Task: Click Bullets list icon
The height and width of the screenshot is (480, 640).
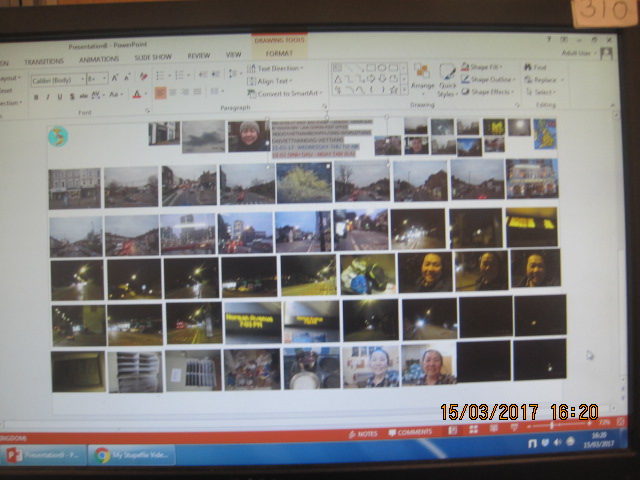Action: [x=160, y=76]
